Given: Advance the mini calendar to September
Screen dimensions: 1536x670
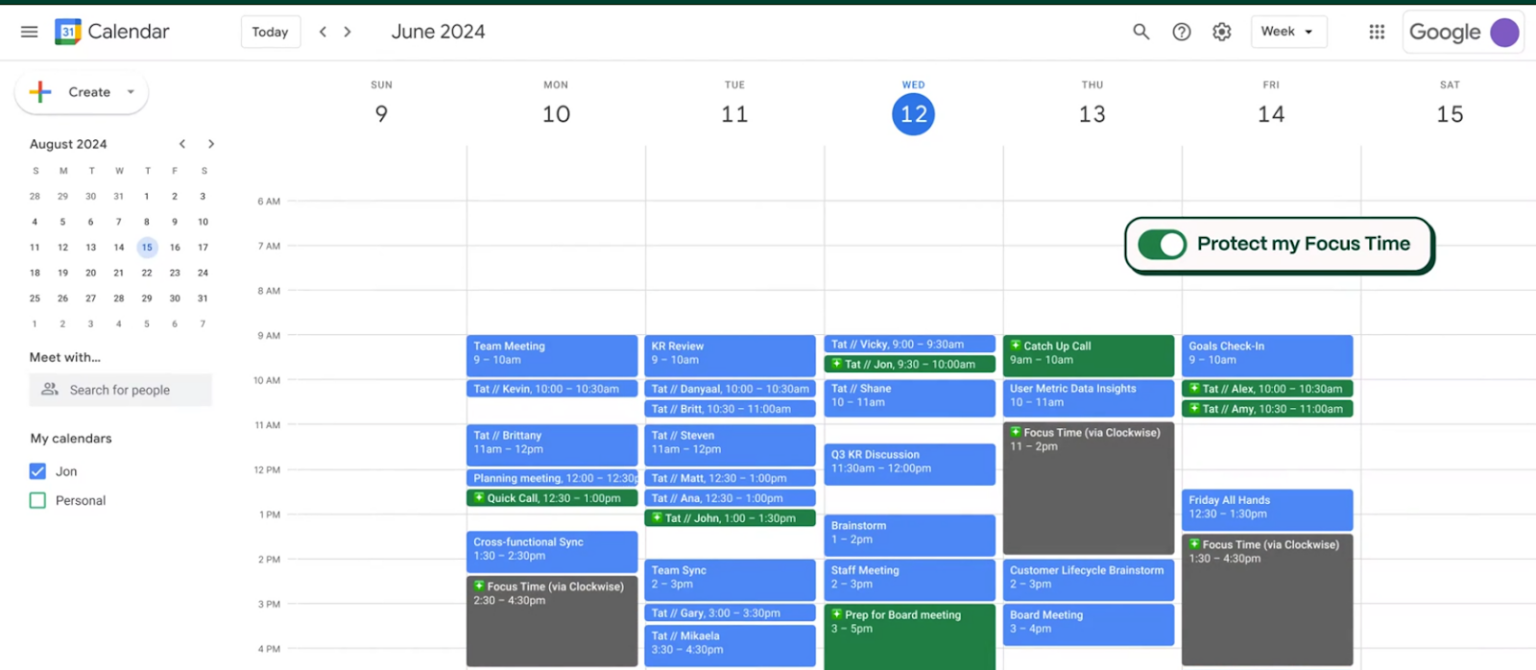Looking at the screenshot, I should (211, 143).
